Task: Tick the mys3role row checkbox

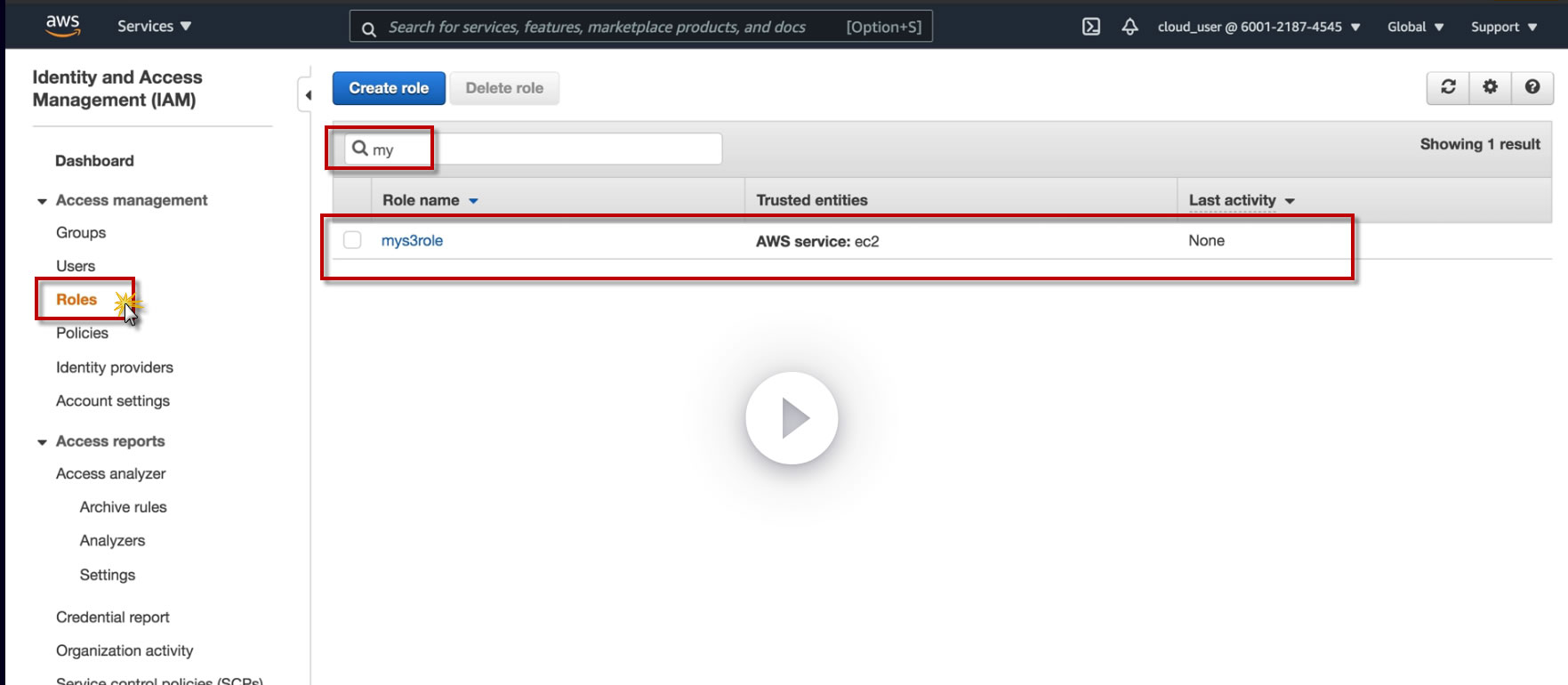Action: point(352,240)
